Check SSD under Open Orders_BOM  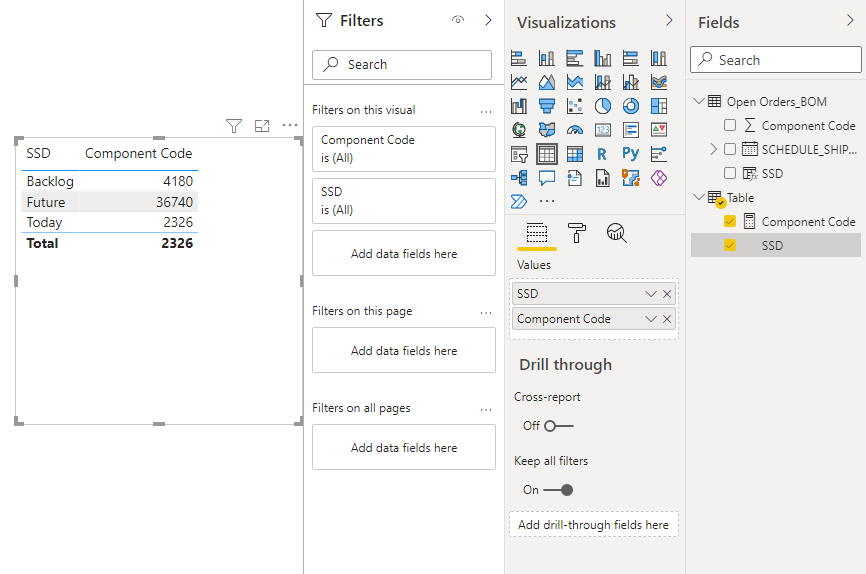coord(730,173)
